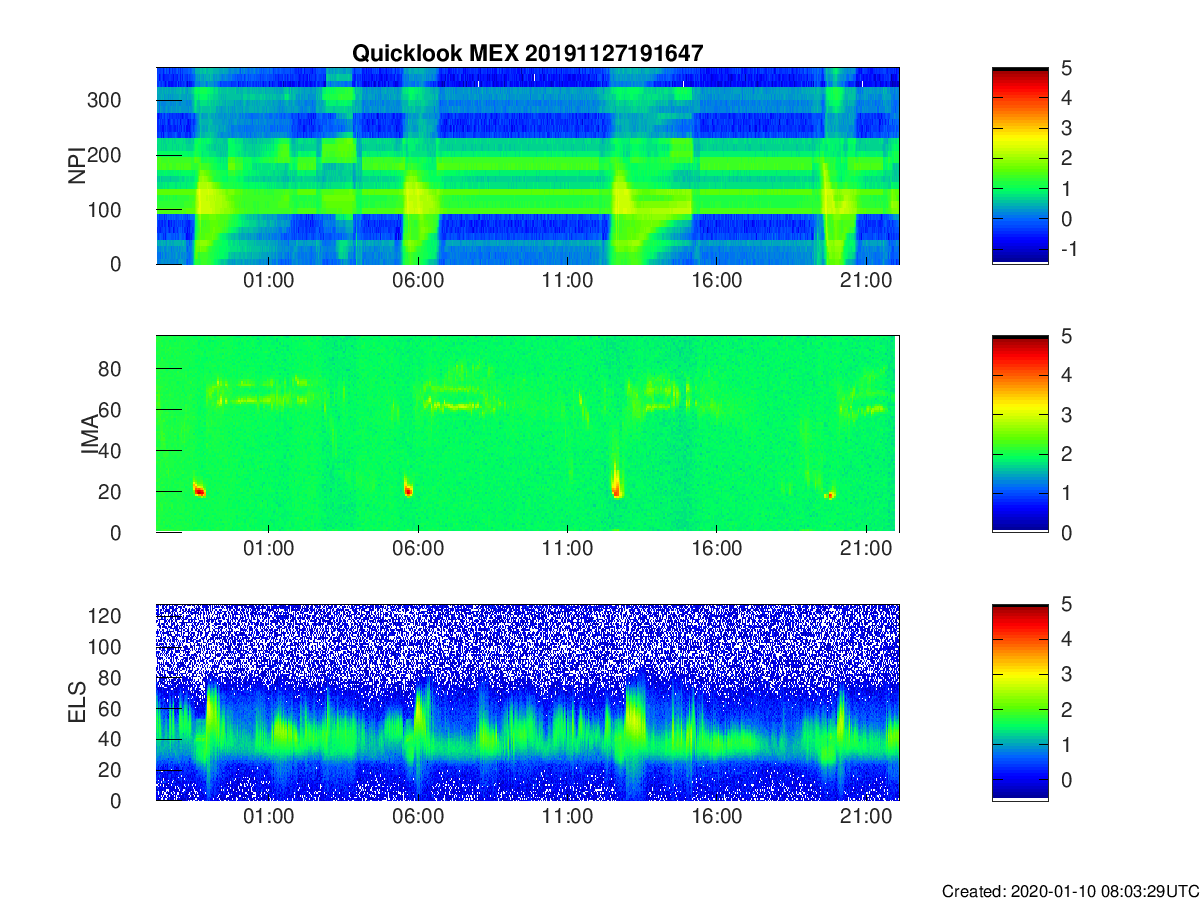
Task: Click the 5 label on NPI color bar
Action: (x=1067, y=68)
